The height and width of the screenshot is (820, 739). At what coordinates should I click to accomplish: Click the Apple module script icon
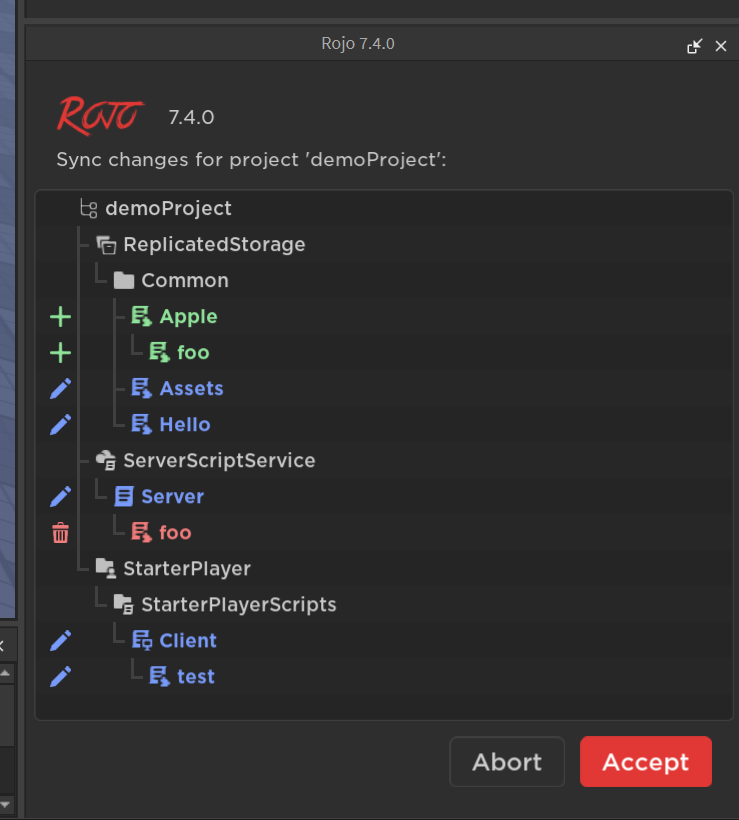coord(141,316)
